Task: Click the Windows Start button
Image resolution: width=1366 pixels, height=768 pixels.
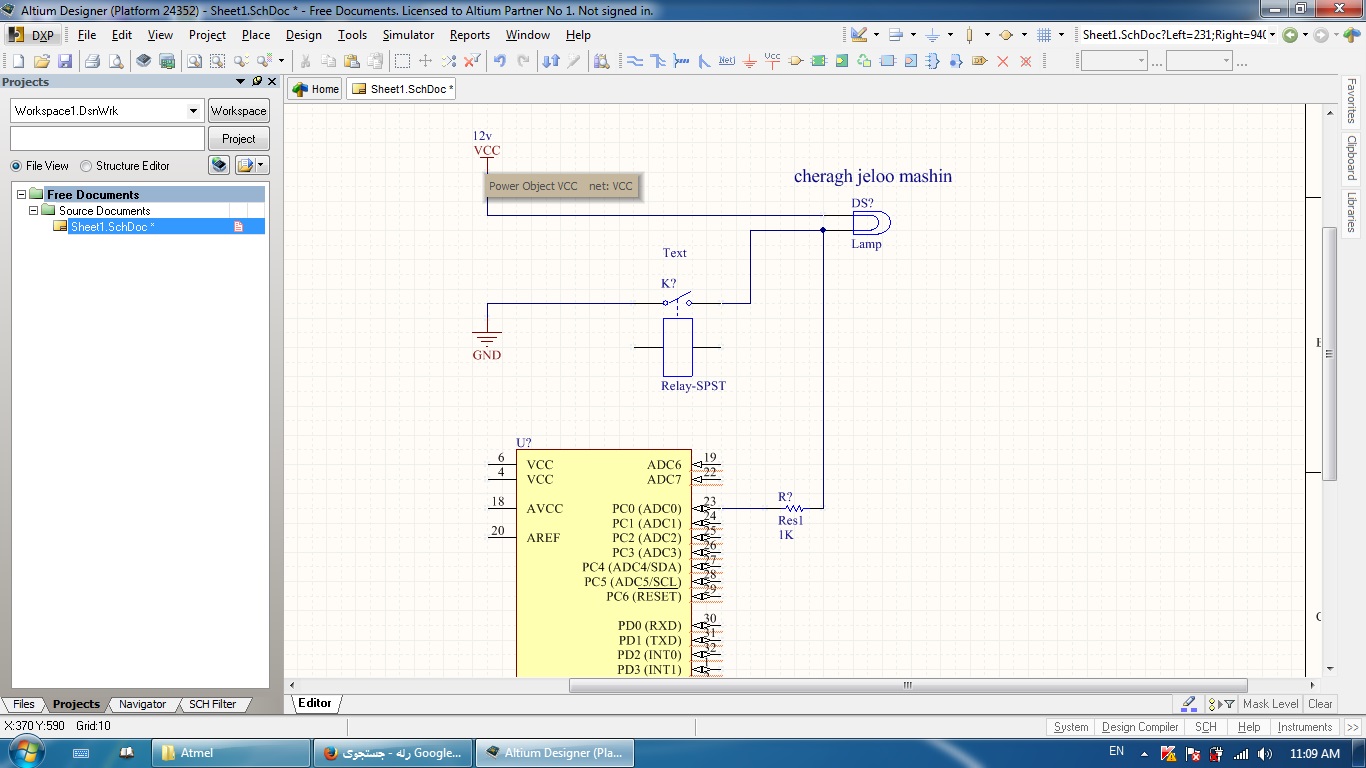Action: pyautogui.click(x=26, y=753)
